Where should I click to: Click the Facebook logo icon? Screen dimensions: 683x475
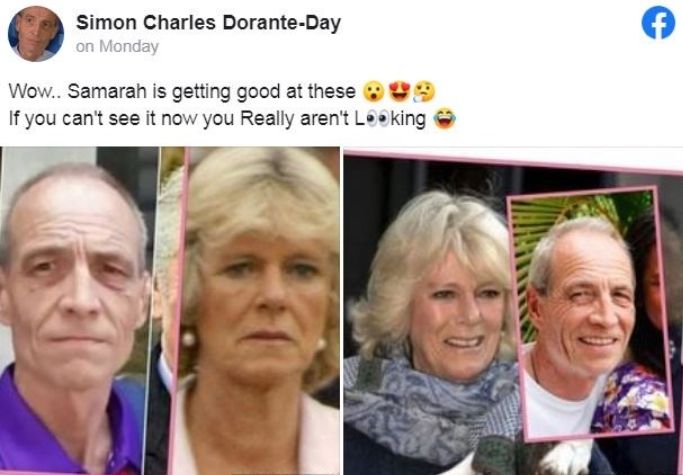point(658,23)
